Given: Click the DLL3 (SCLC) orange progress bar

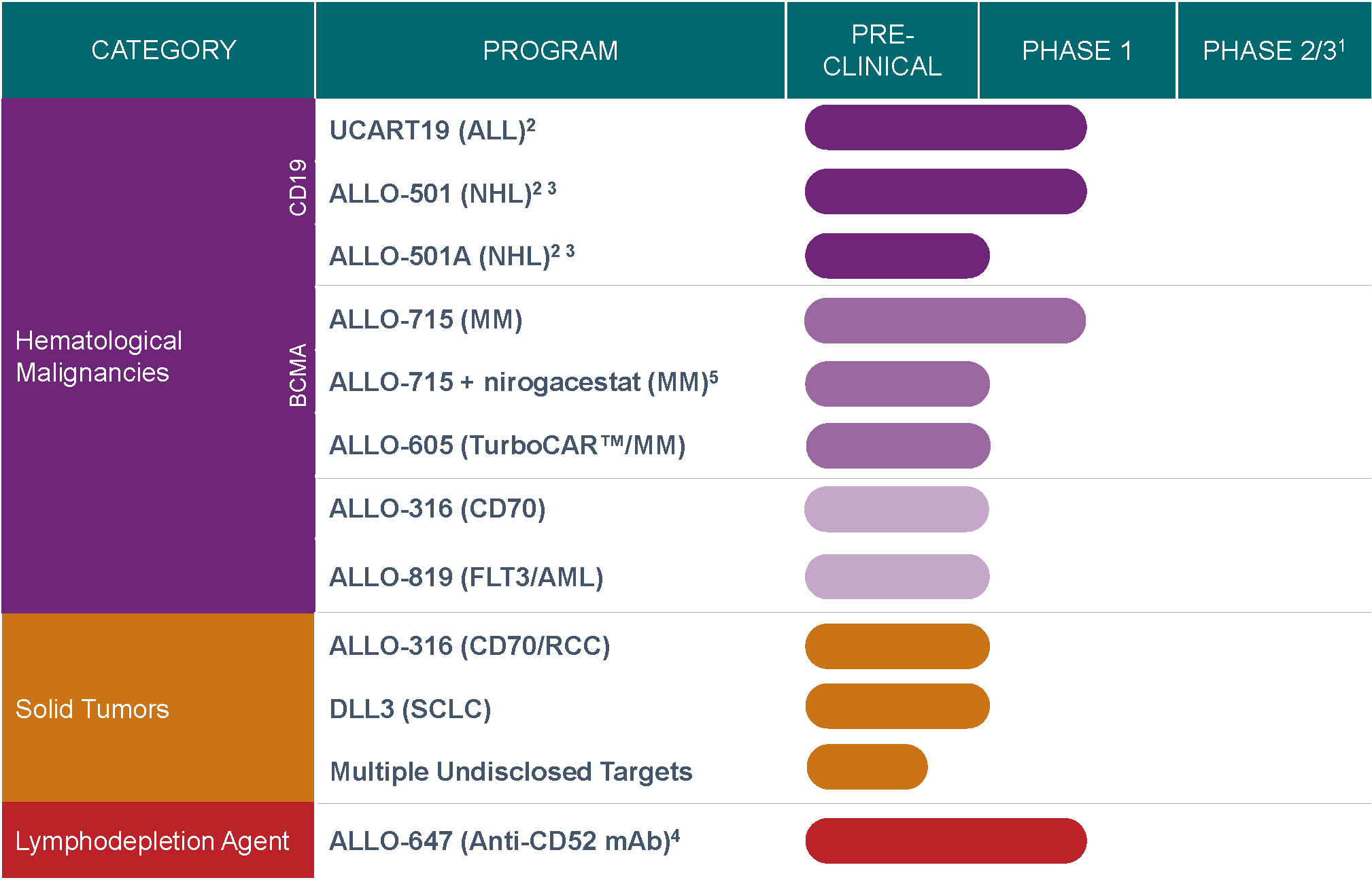Looking at the screenshot, I should tap(897, 706).
